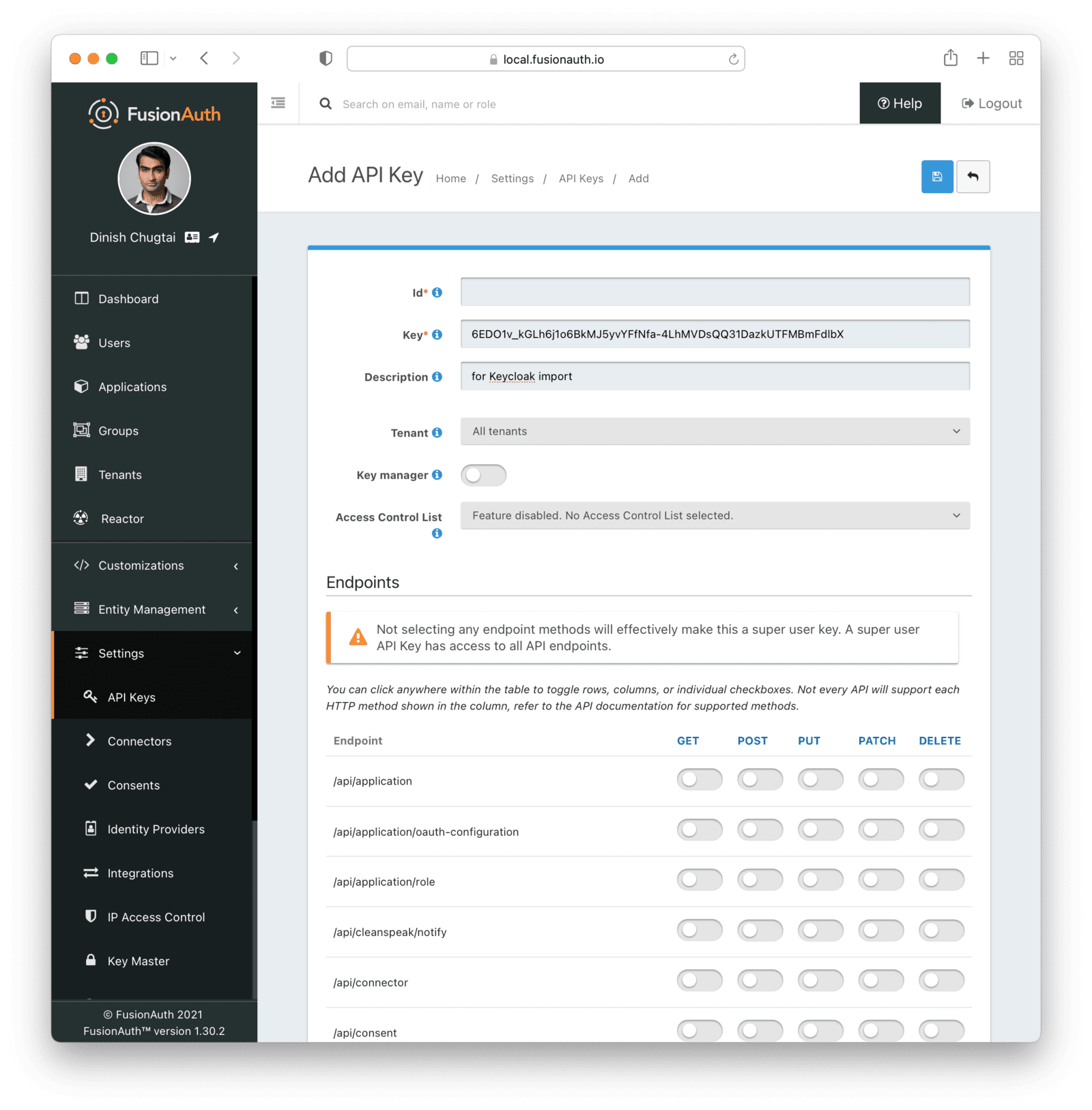The image size is (1092, 1110).
Task: Open the Key field info icon
Action: (437, 334)
